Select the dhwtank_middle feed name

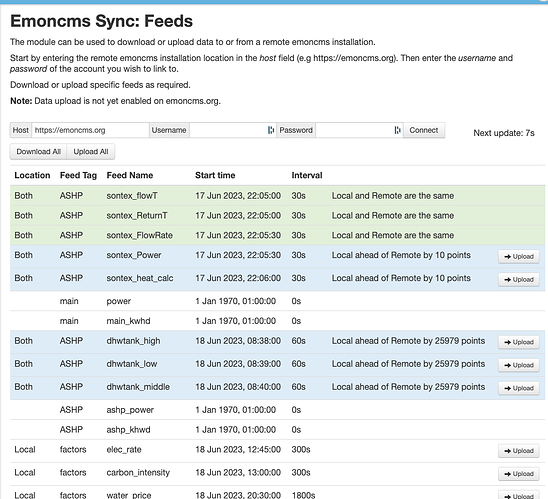[138, 387]
